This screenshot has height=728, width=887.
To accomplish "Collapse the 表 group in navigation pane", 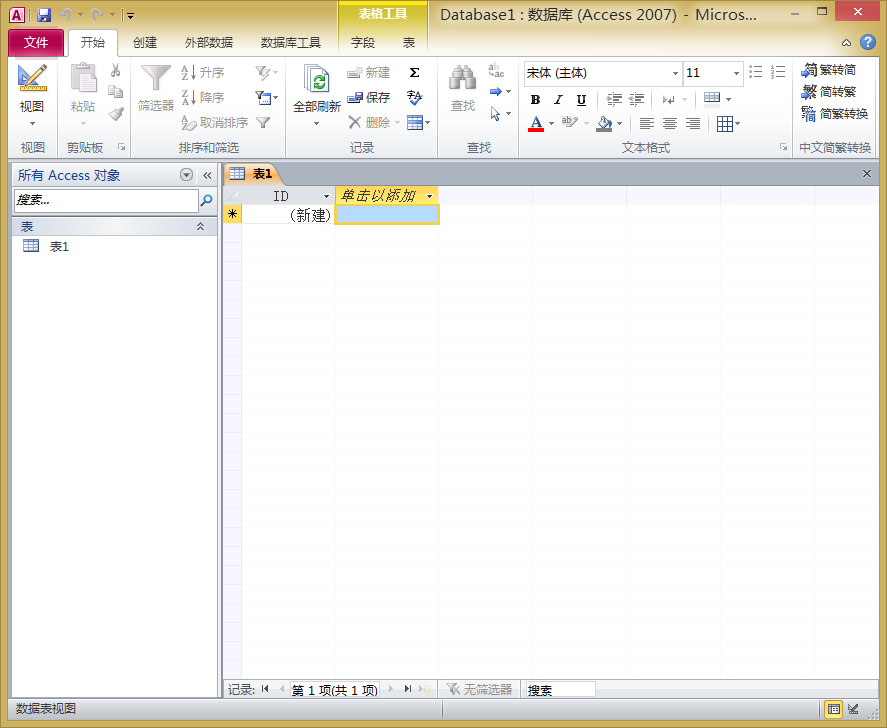I will 200,226.
